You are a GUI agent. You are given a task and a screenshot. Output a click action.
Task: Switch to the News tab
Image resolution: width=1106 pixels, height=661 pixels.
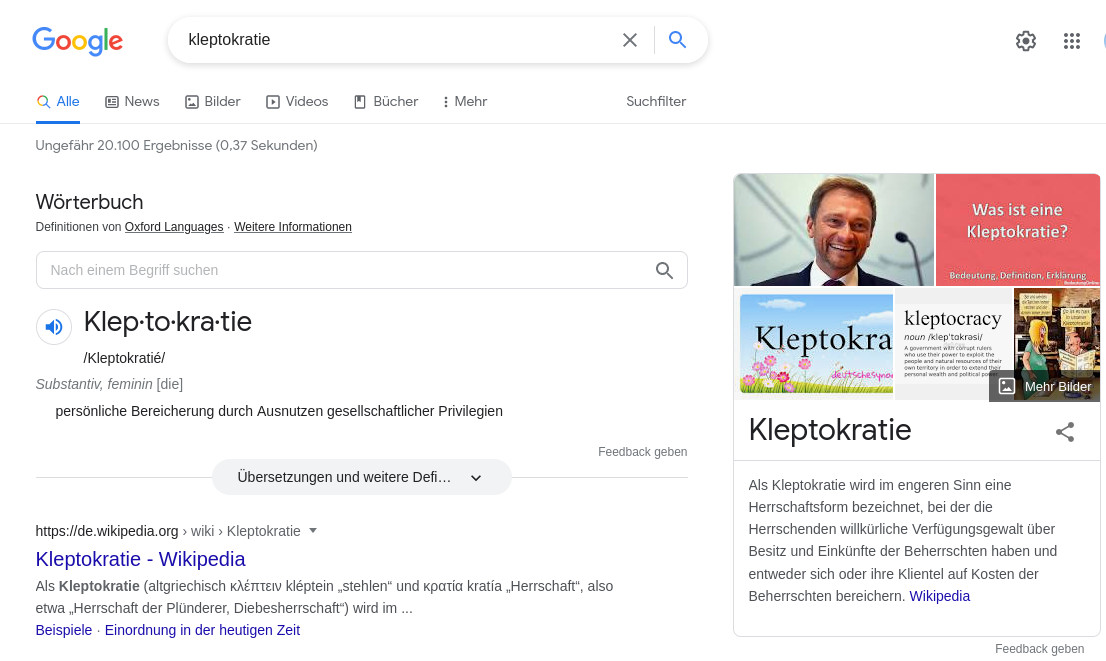(x=132, y=101)
